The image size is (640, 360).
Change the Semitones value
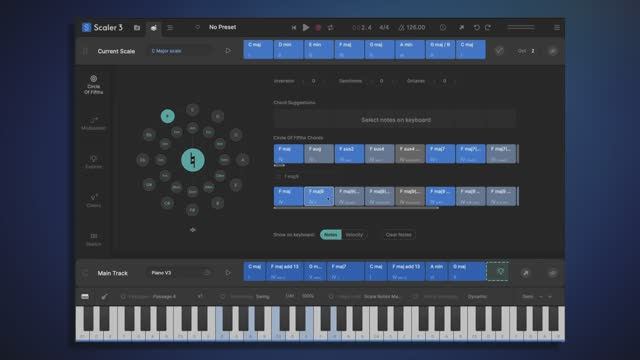pos(381,81)
